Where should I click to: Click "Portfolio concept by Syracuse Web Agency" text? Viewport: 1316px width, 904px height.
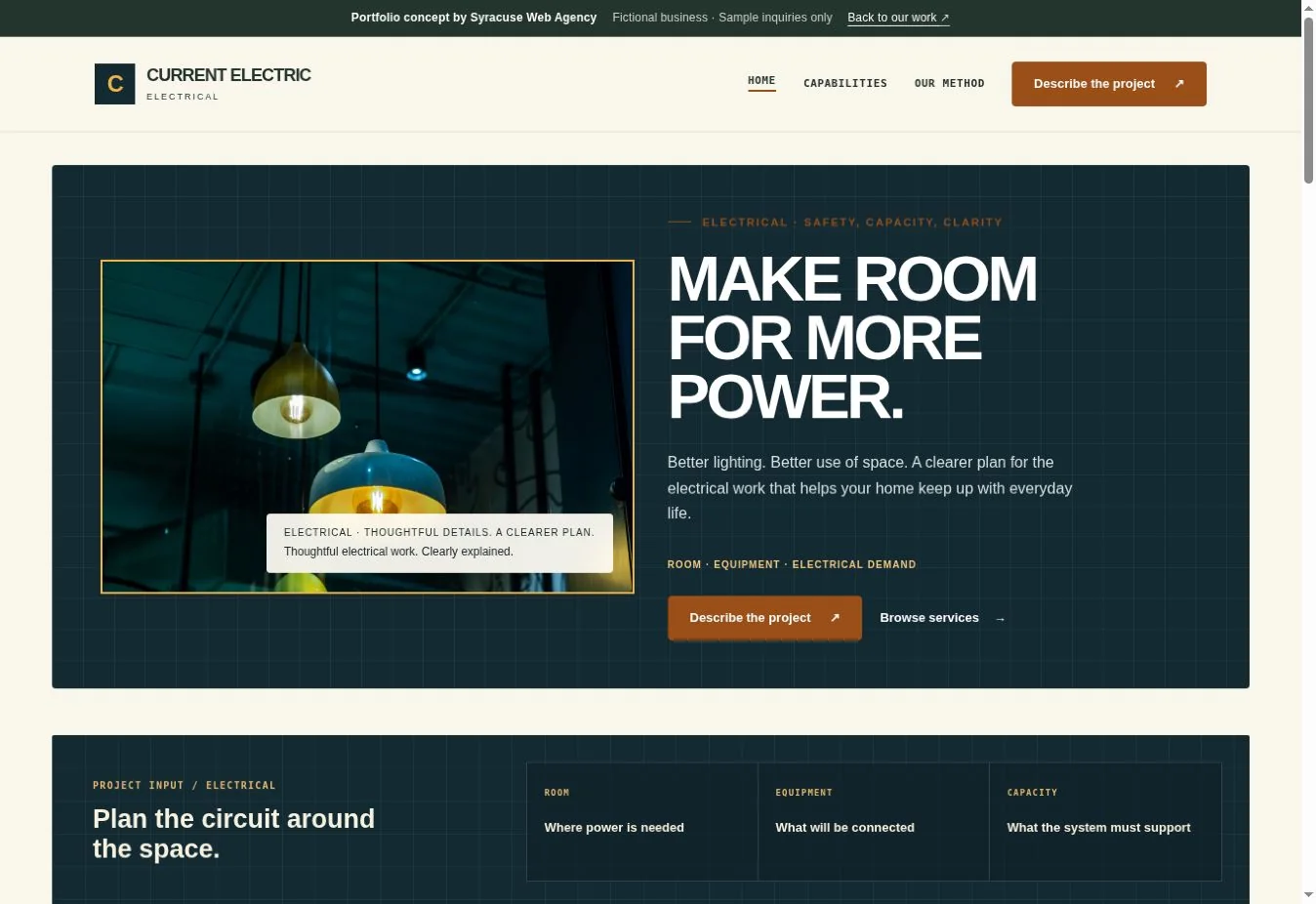[x=473, y=18]
